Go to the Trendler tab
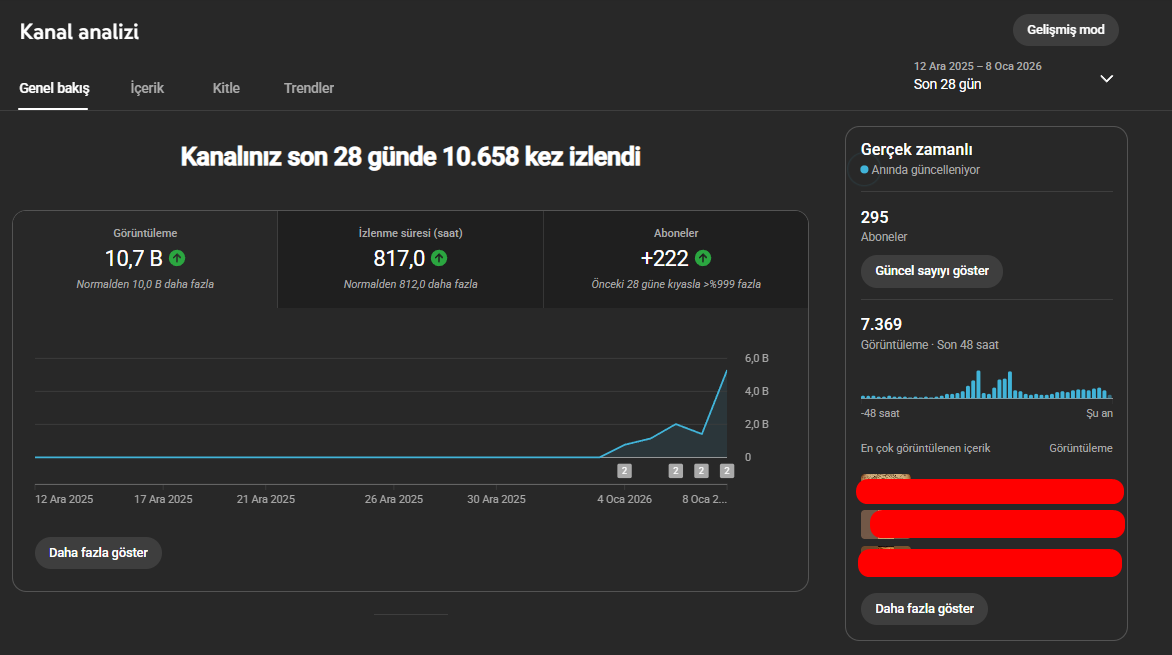The width and height of the screenshot is (1172, 655). (x=309, y=88)
